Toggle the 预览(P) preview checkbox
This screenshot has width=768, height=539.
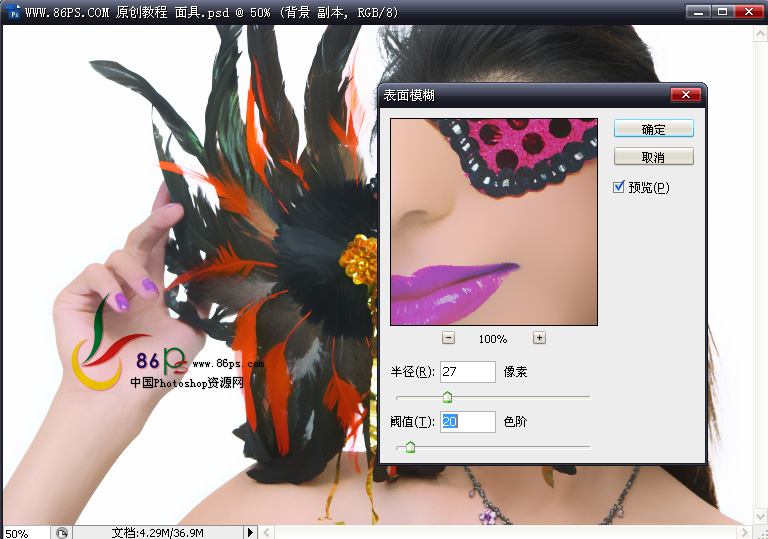coord(619,186)
